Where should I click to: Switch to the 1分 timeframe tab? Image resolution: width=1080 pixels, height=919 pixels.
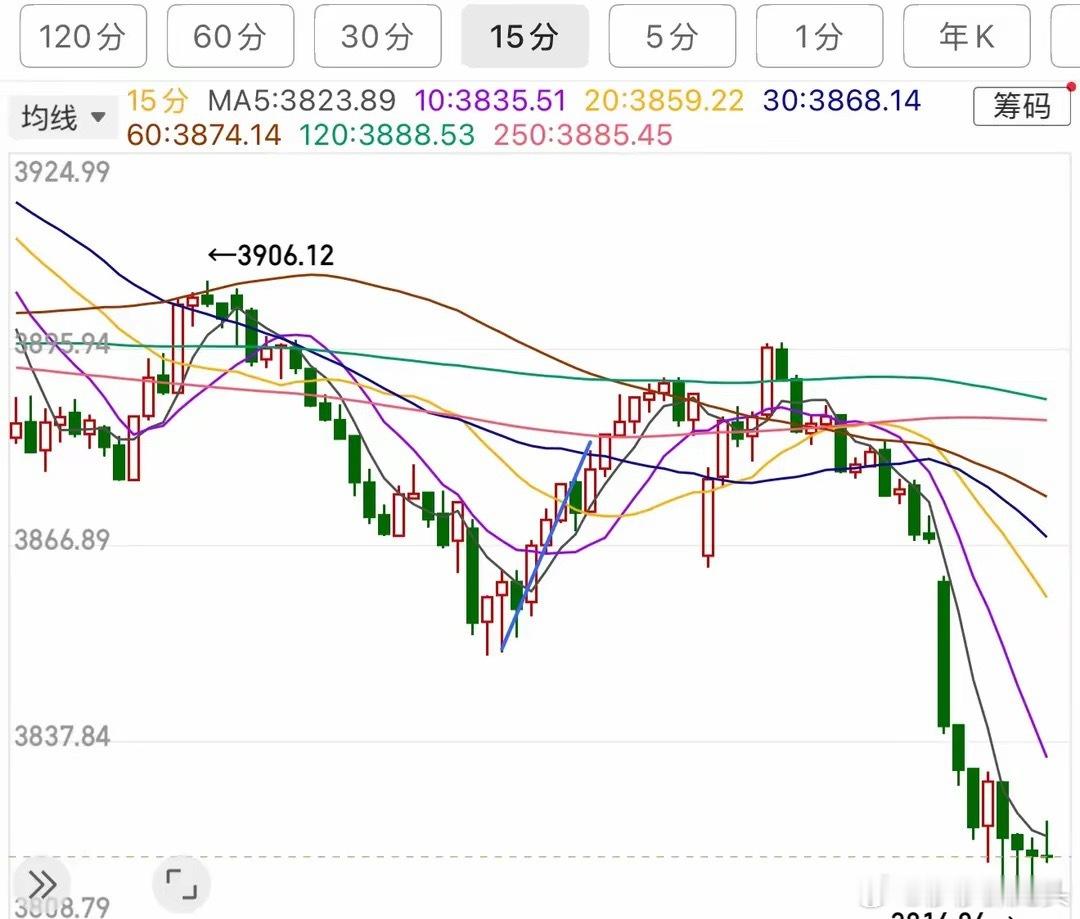820,37
